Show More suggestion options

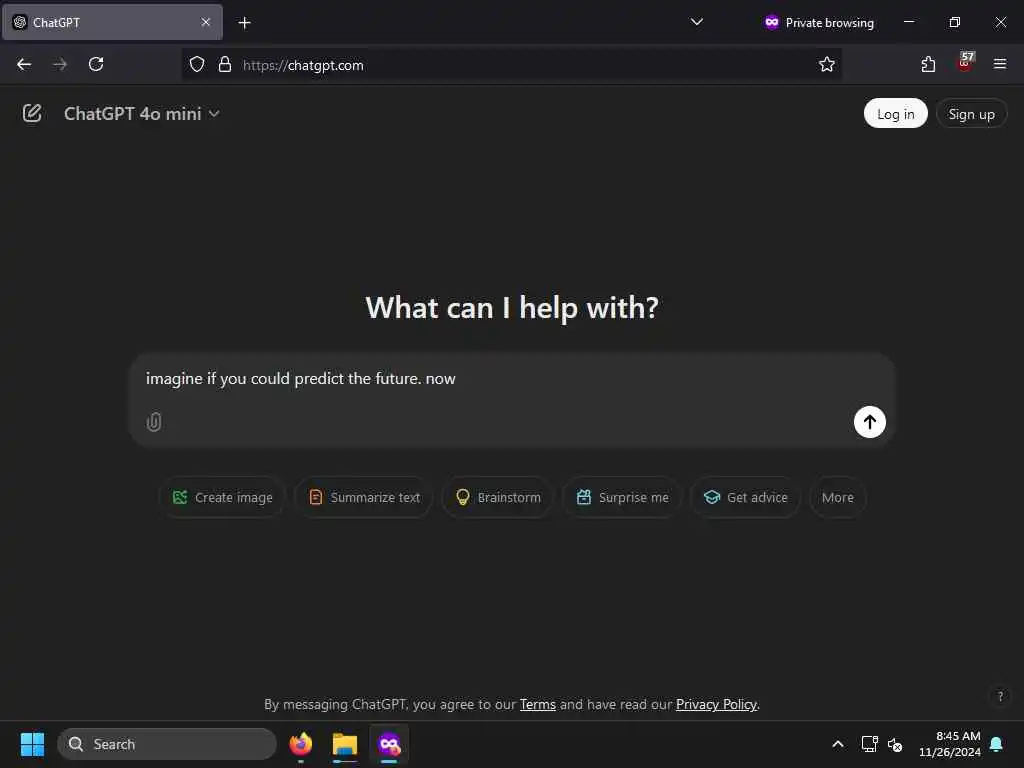(837, 498)
